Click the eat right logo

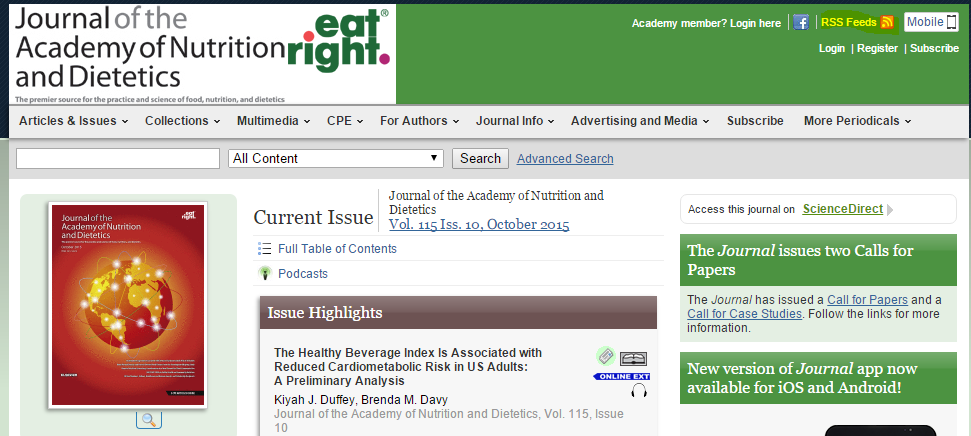[339, 41]
